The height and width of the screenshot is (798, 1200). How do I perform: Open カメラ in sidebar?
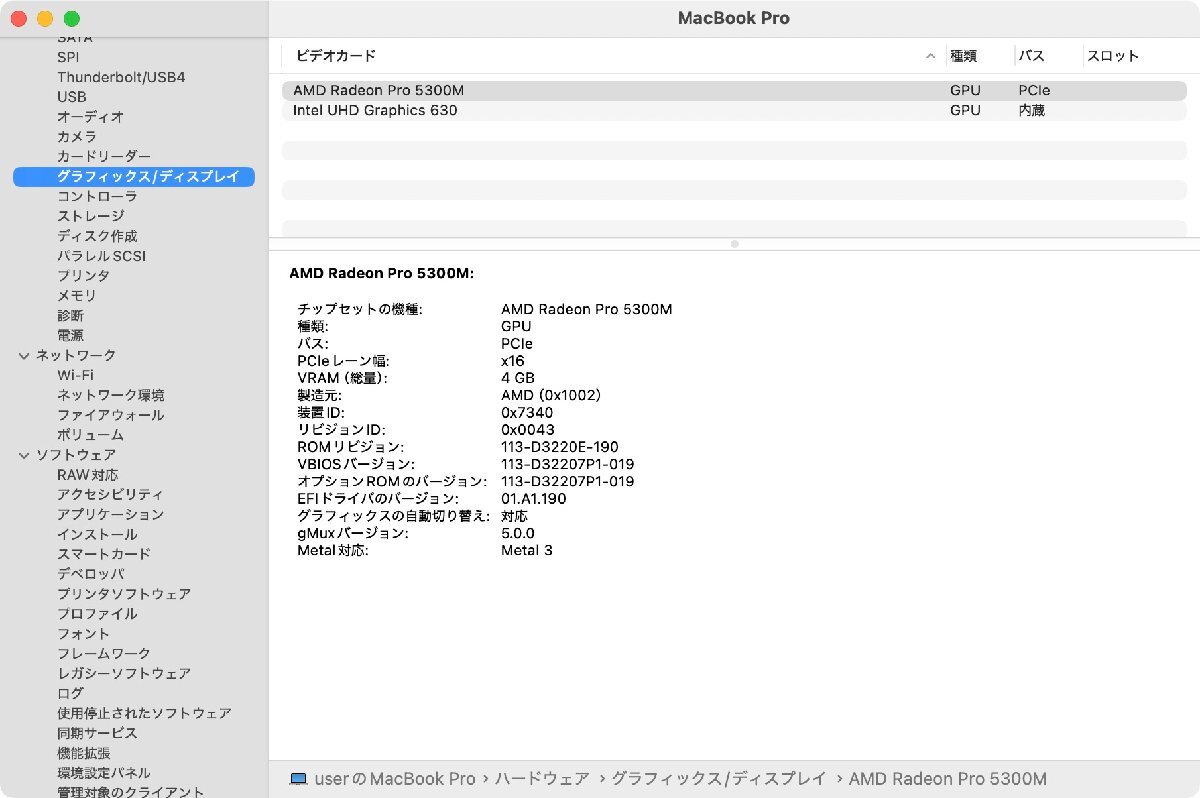(x=77, y=136)
